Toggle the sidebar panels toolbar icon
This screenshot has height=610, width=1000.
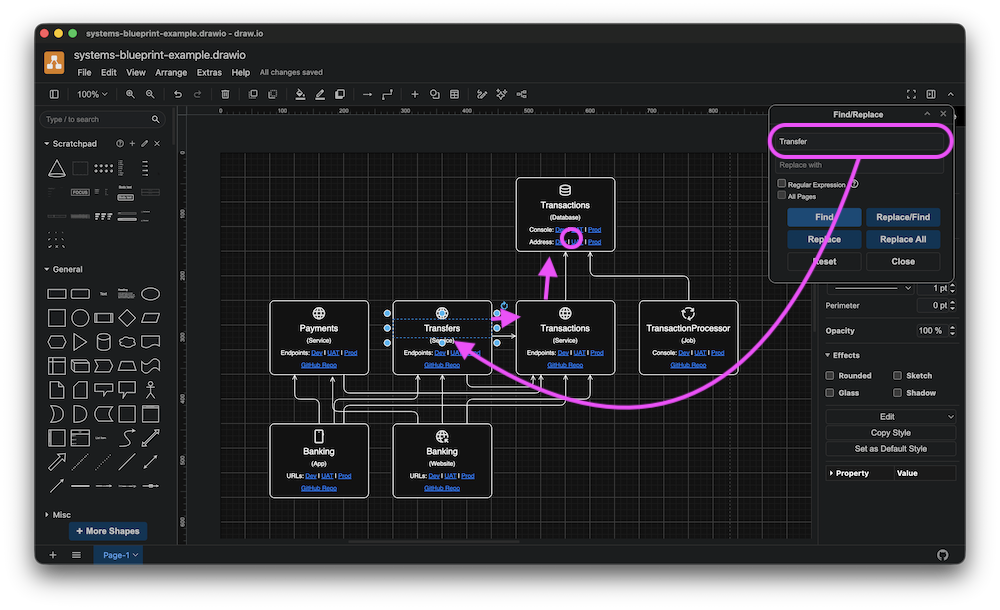pyautogui.click(x=54, y=94)
